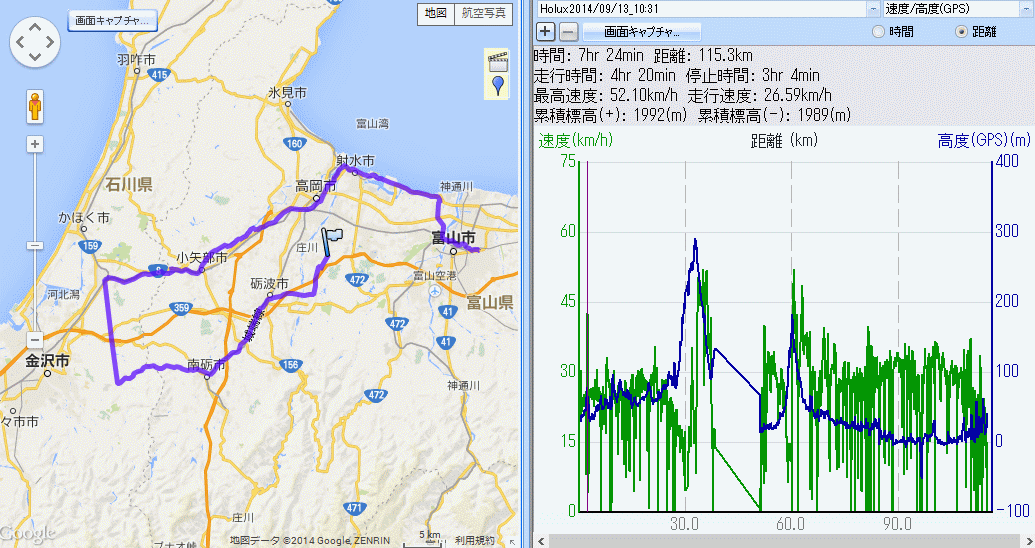Viewport: 1035px width, 548px height.
Task: Zoom in the map with plus button
Action: coord(35,144)
